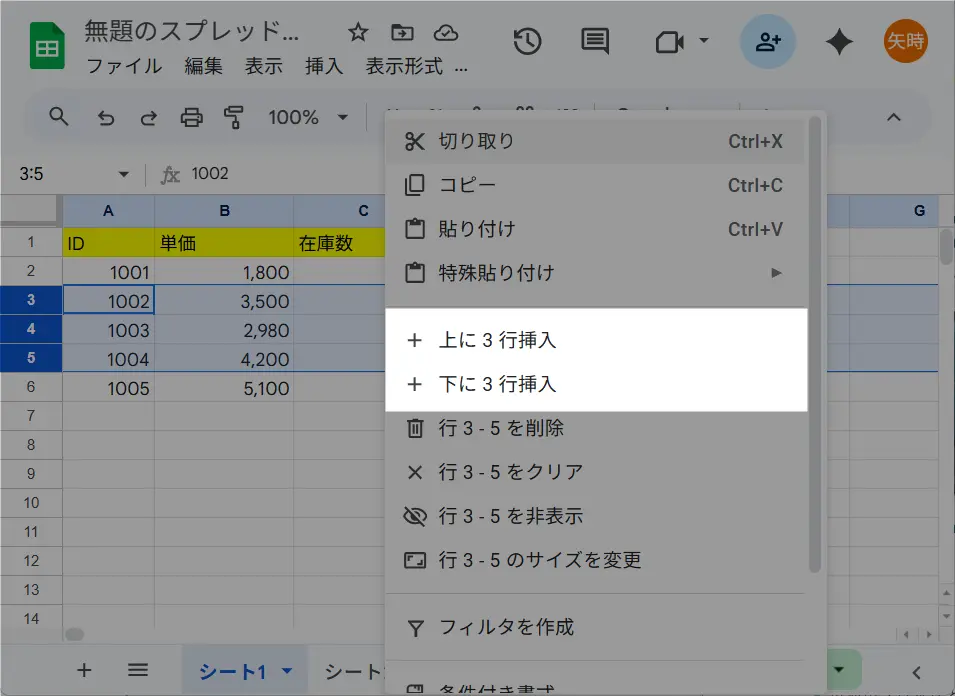Click the undo arrow icon

tap(106, 118)
